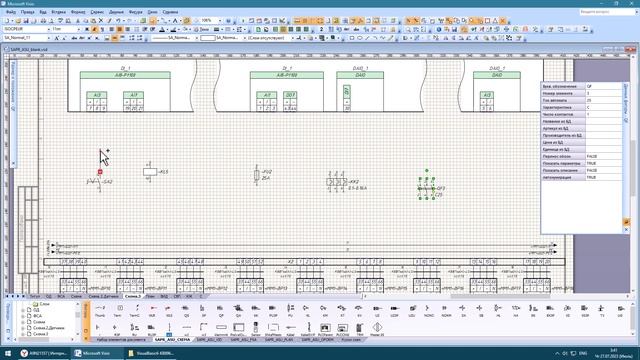The width and height of the screenshot is (640, 360).
Task: Go to first page with tab scroll arrow
Action: click(7, 296)
